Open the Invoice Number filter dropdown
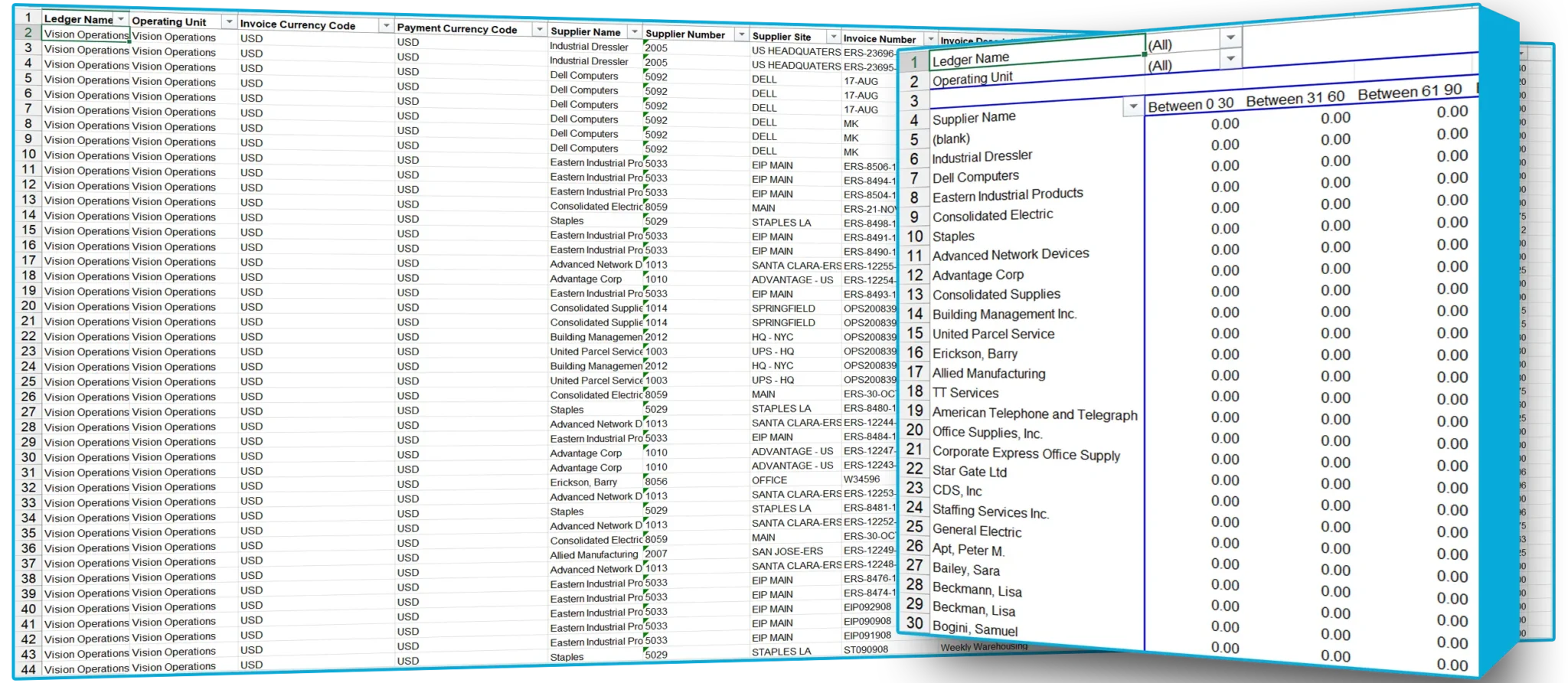The width and height of the screenshot is (1568, 683). tap(930, 39)
